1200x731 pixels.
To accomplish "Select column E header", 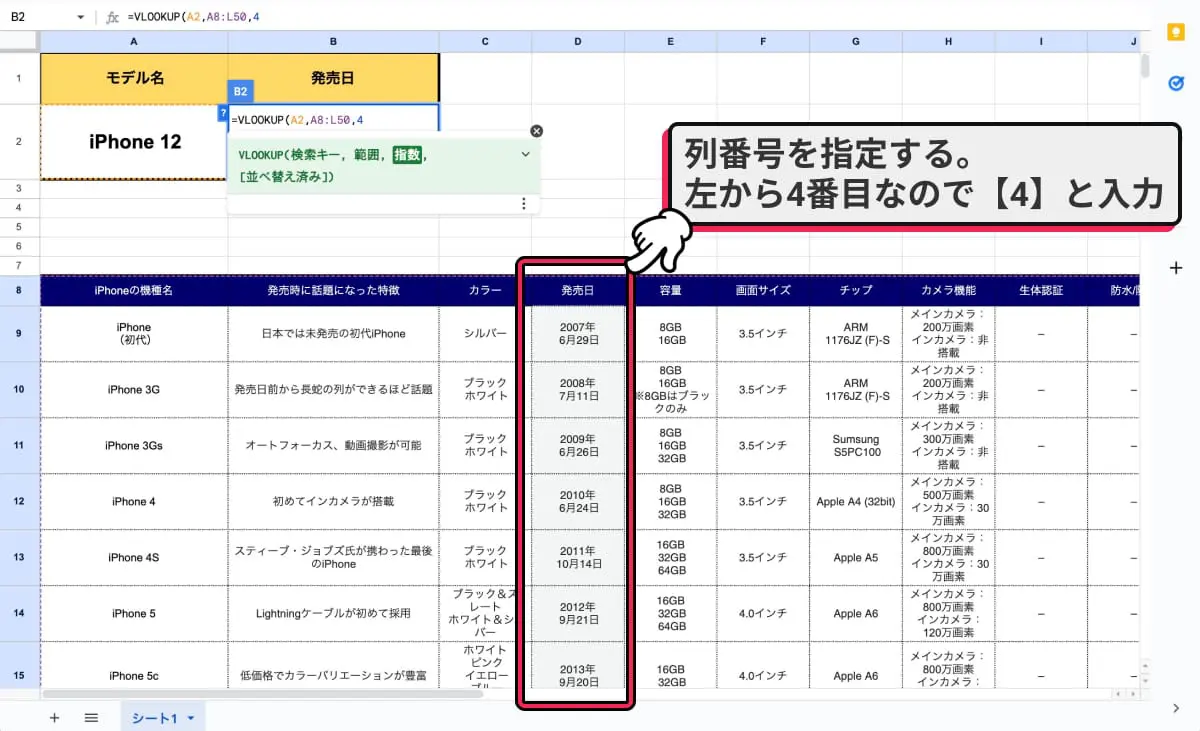I will (x=671, y=42).
